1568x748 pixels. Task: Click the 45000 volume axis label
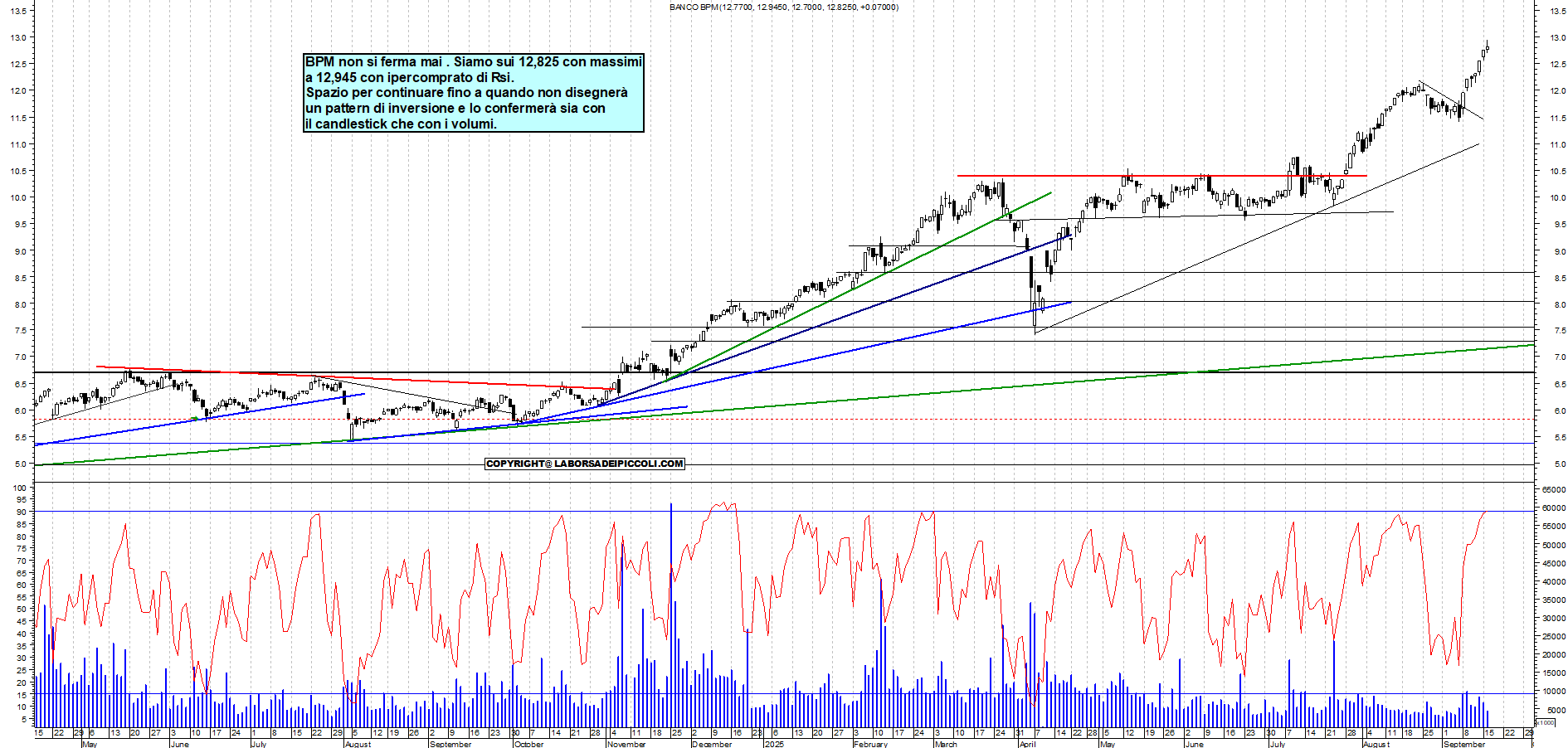(x=1554, y=564)
